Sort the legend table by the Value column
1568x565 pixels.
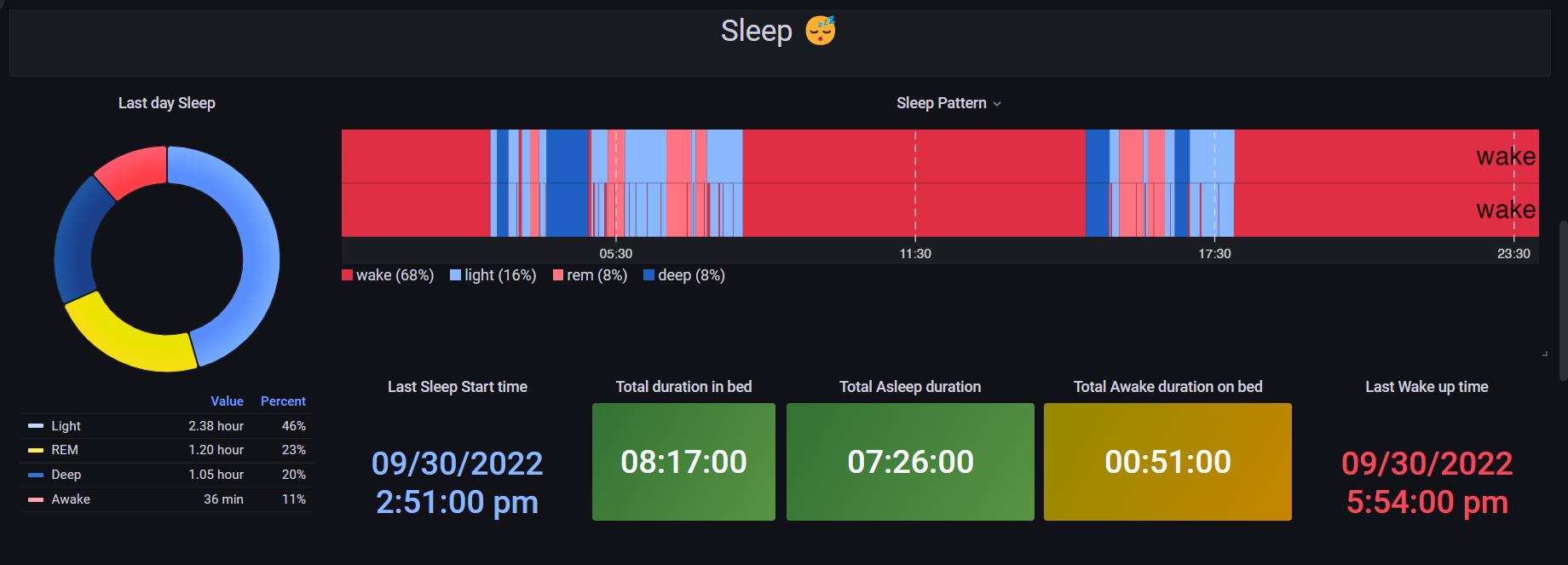(x=227, y=401)
